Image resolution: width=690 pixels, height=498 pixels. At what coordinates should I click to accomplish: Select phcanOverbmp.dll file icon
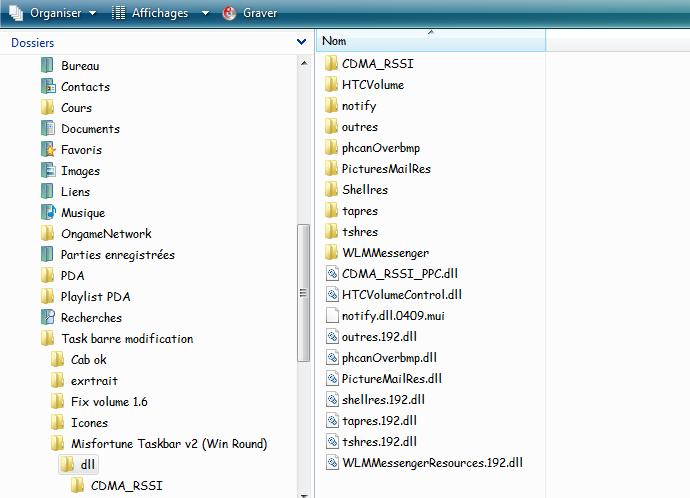click(x=332, y=358)
